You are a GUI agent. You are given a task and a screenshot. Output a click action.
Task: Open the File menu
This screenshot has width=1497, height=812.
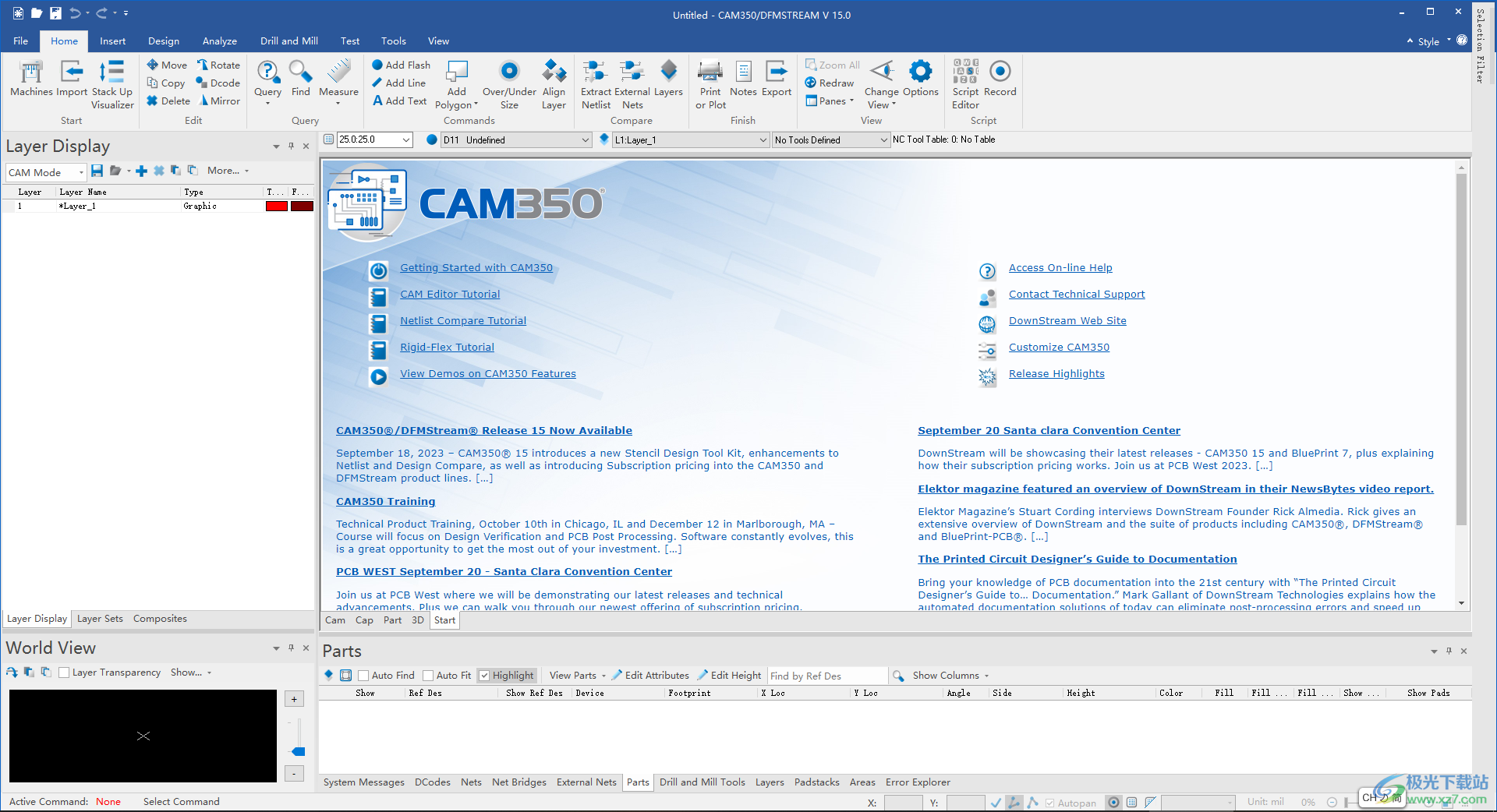pos(20,41)
